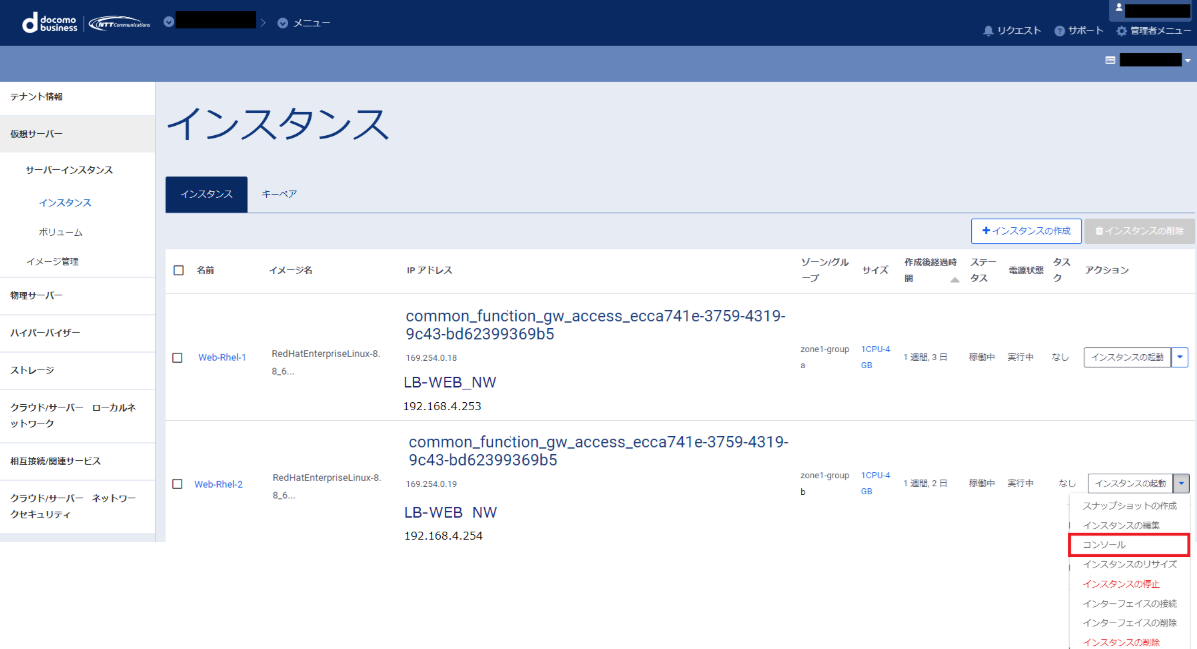Open the region selector dropdown arrow
Image resolution: width=1197 pixels, height=649 pixels.
[x=1188, y=60]
